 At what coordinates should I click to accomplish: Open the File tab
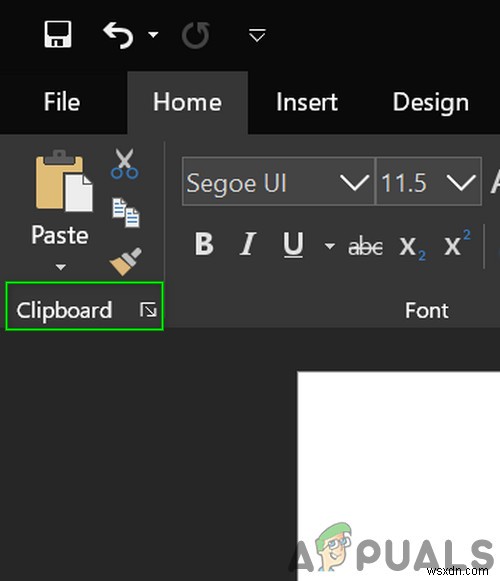62,102
